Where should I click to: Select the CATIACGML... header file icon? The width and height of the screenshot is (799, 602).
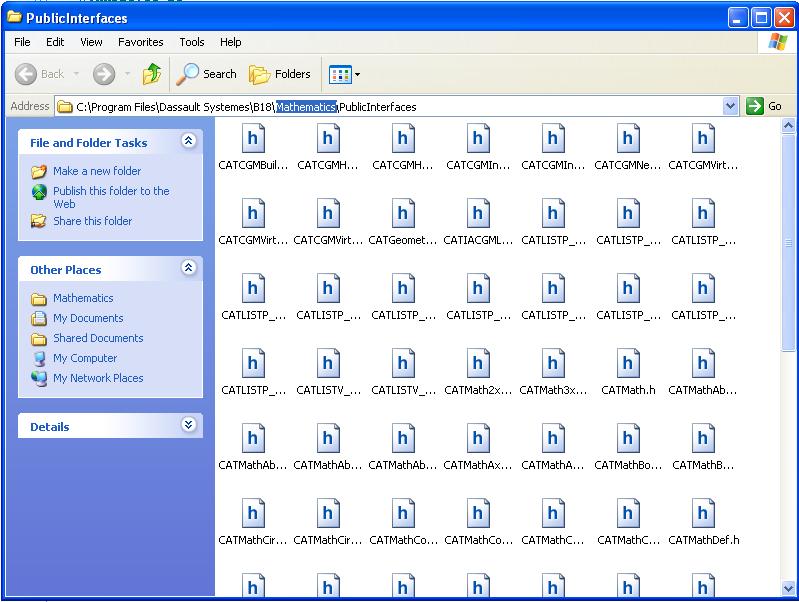tap(477, 213)
